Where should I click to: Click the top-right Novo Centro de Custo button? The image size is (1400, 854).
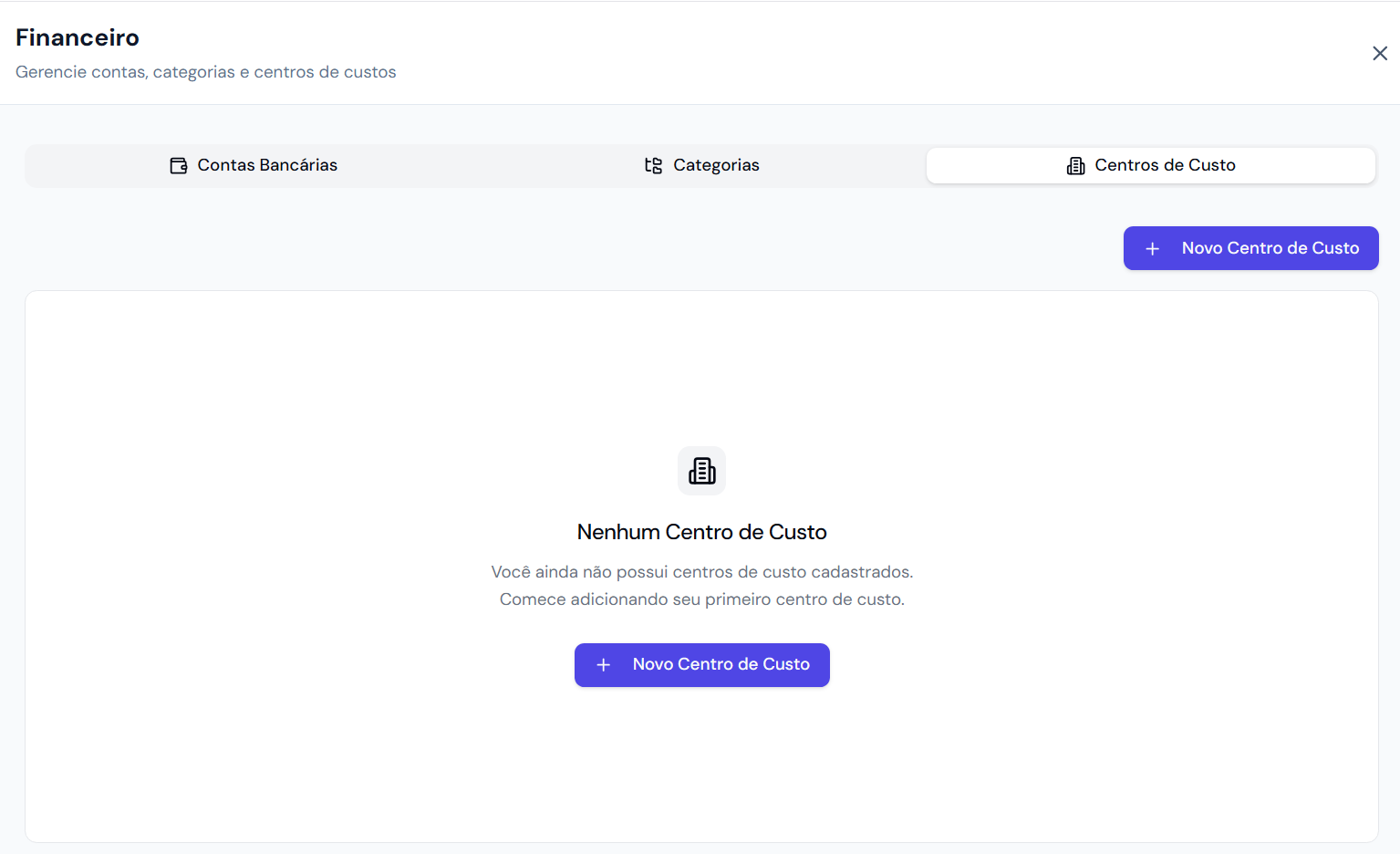[x=1251, y=248]
